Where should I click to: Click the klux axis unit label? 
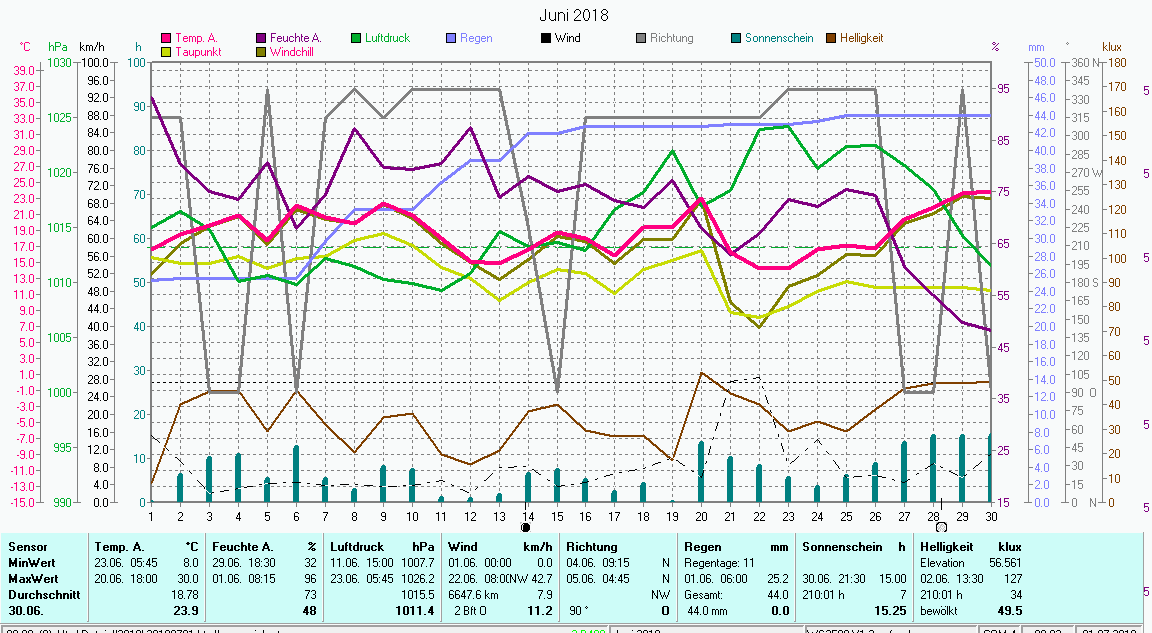1112,47
